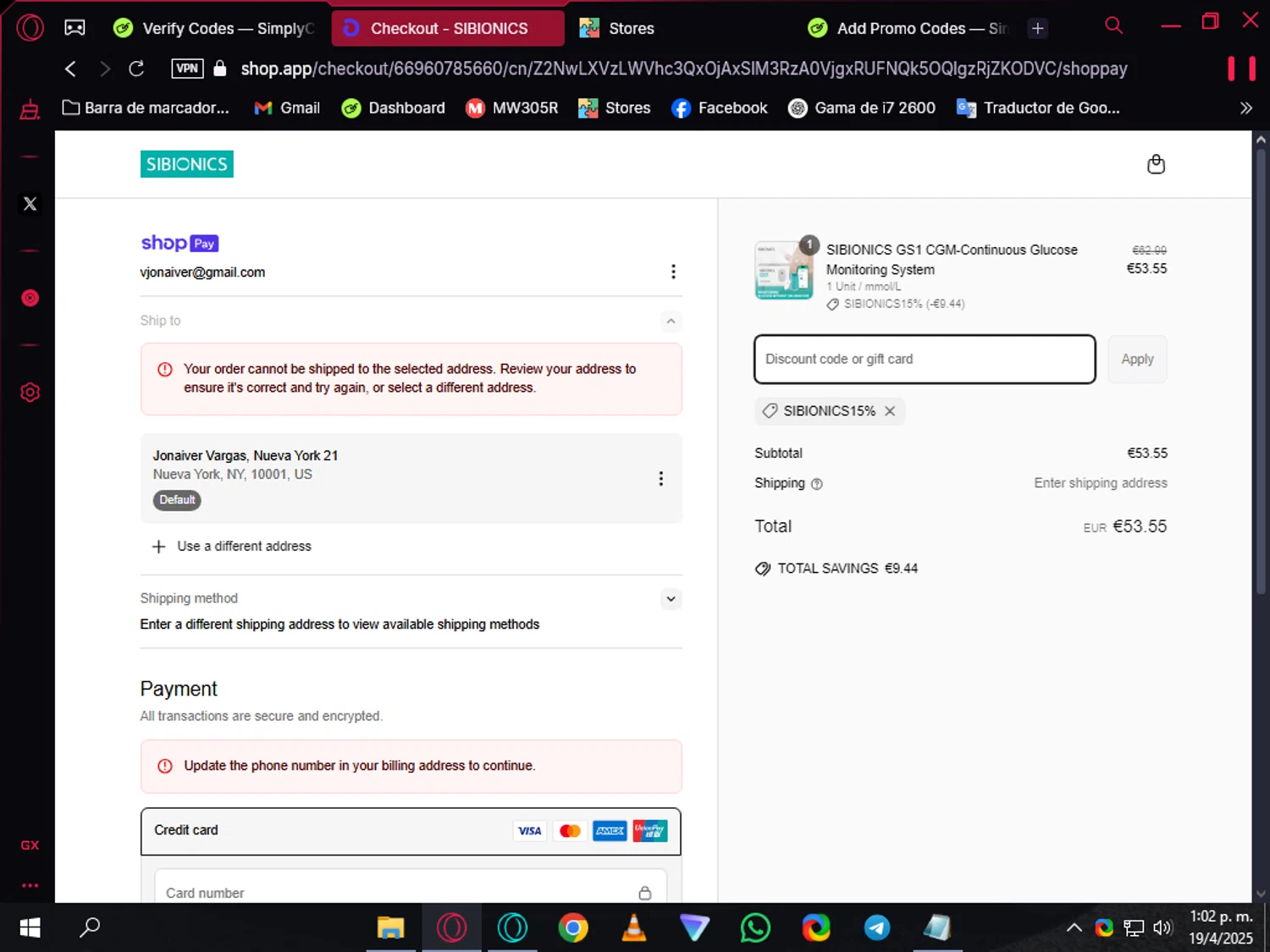Click the page vertical scrollbar

[1261, 372]
